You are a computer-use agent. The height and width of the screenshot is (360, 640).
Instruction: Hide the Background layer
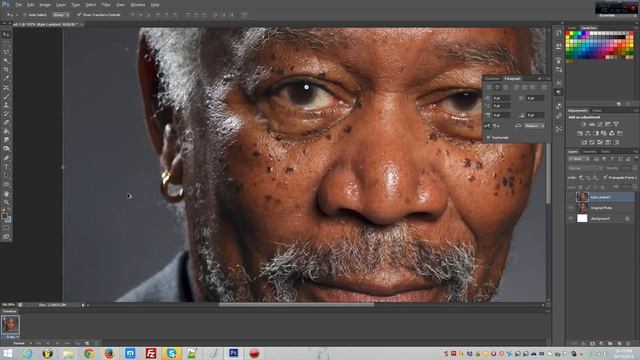coord(571,218)
